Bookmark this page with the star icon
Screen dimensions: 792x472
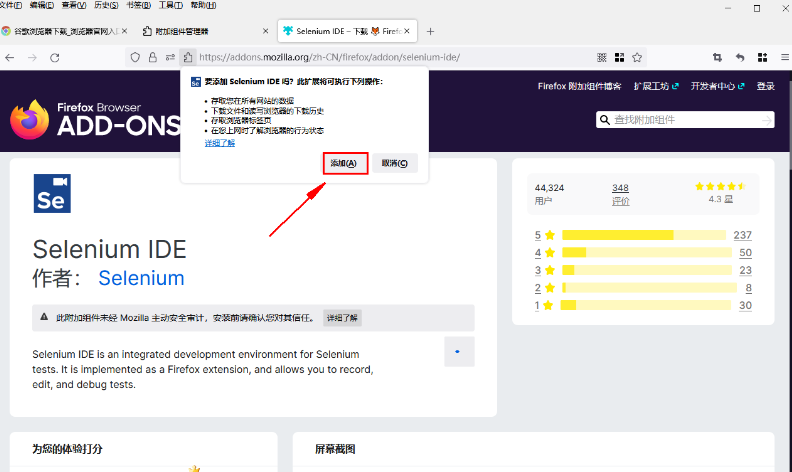pyautogui.click(x=637, y=58)
